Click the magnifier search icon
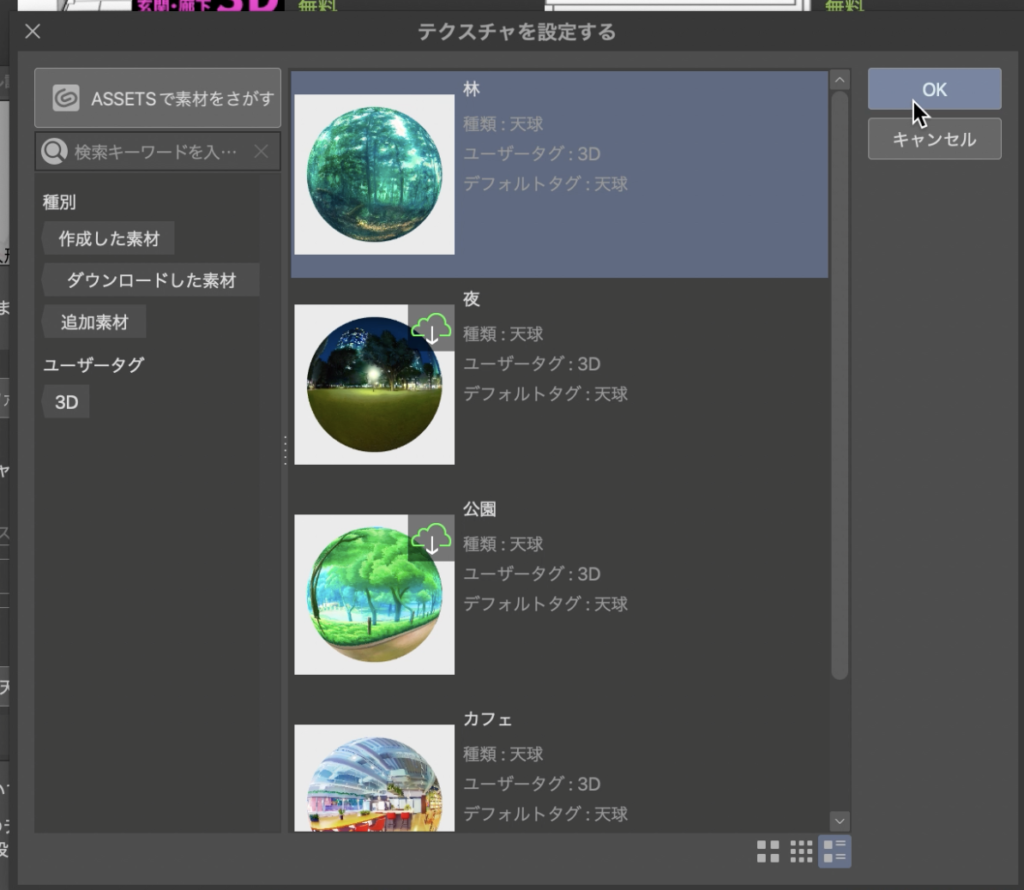 point(54,152)
